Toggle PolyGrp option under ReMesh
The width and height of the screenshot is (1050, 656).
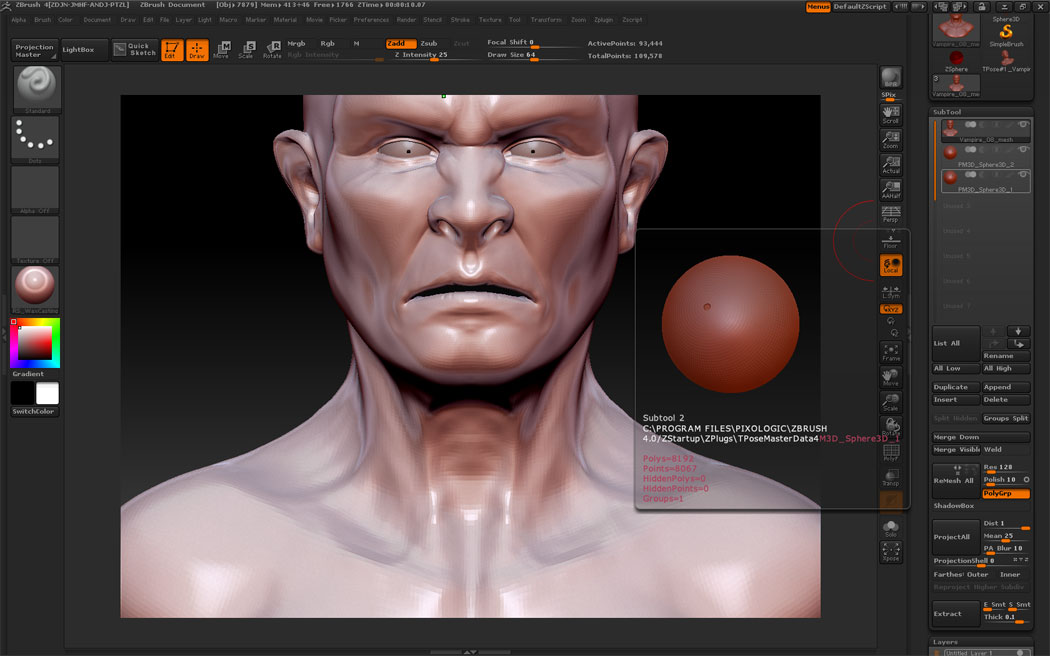coord(1006,493)
